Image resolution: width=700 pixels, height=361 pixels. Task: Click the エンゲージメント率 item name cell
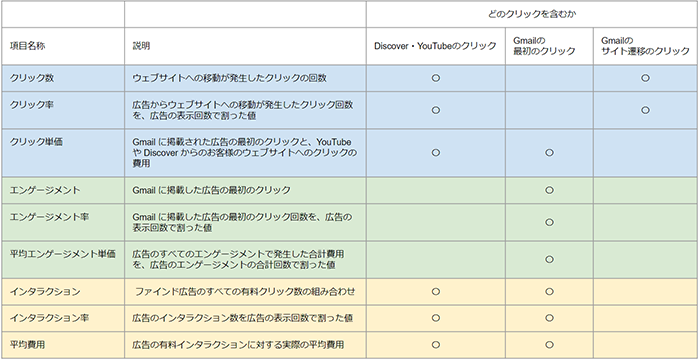point(63,222)
